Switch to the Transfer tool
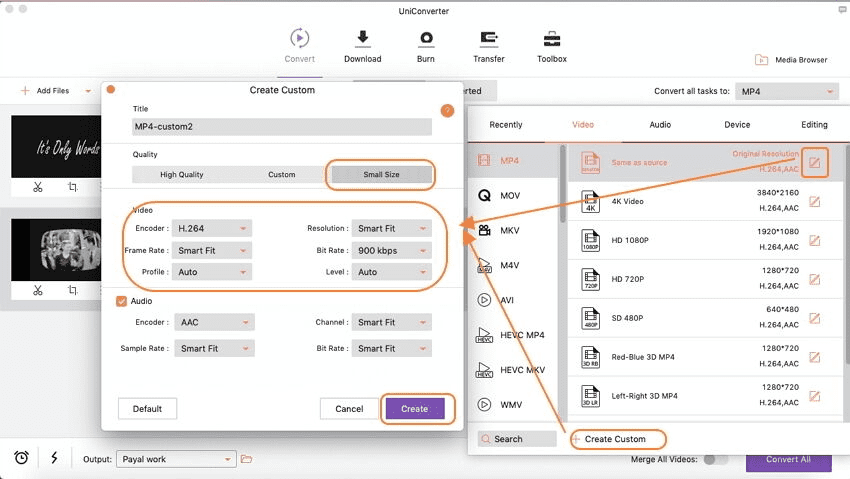 pos(489,39)
